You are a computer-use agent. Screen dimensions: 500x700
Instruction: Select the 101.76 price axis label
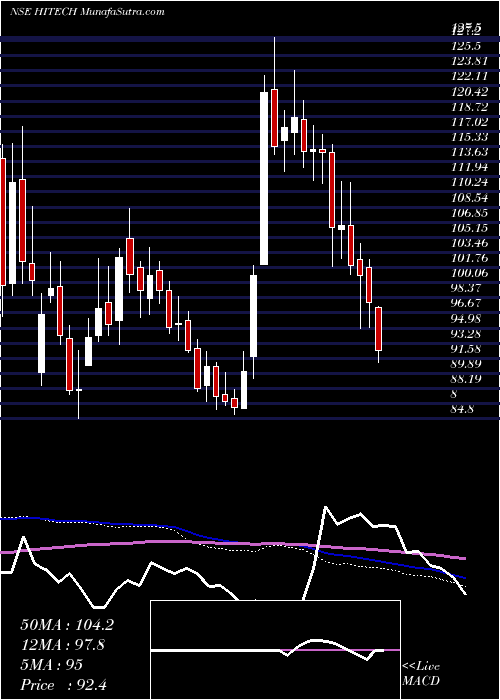[x=470, y=258]
